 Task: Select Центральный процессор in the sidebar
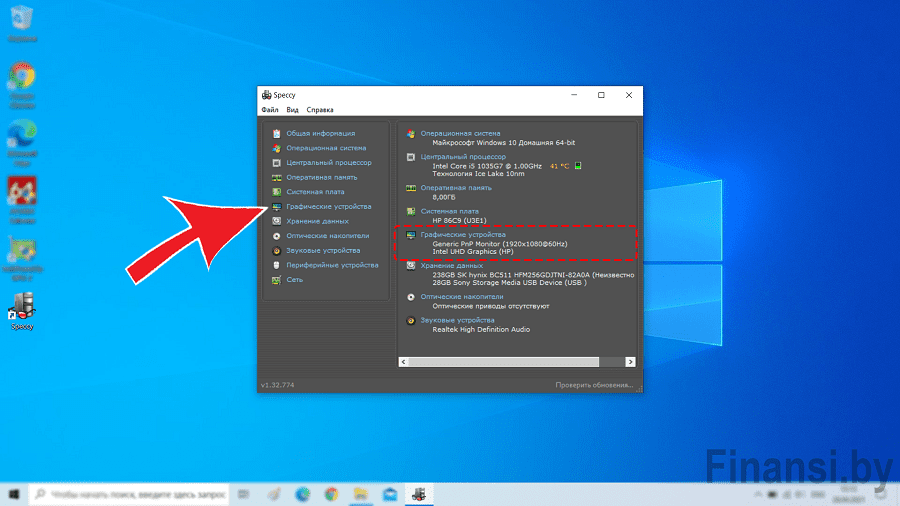pyautogui.click(x=329, y=163)
